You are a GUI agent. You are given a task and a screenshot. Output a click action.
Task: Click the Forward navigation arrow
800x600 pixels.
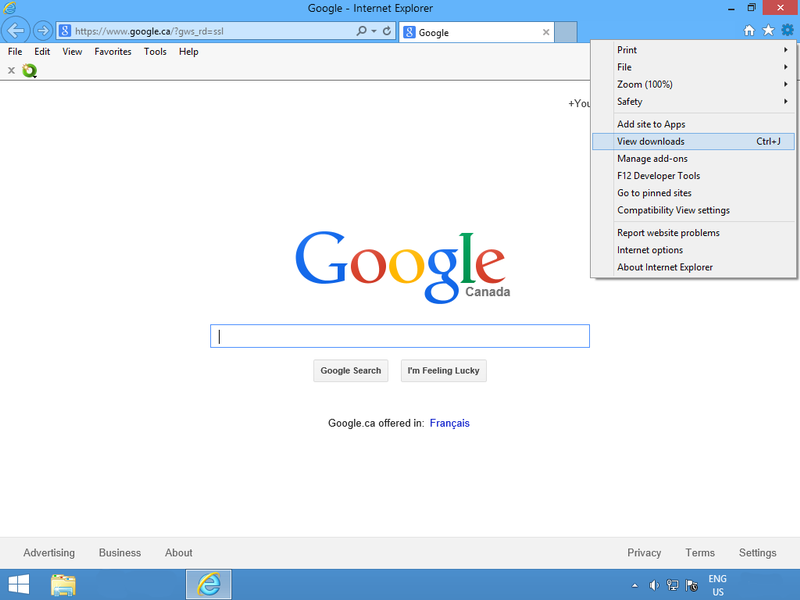click(43, 31)
